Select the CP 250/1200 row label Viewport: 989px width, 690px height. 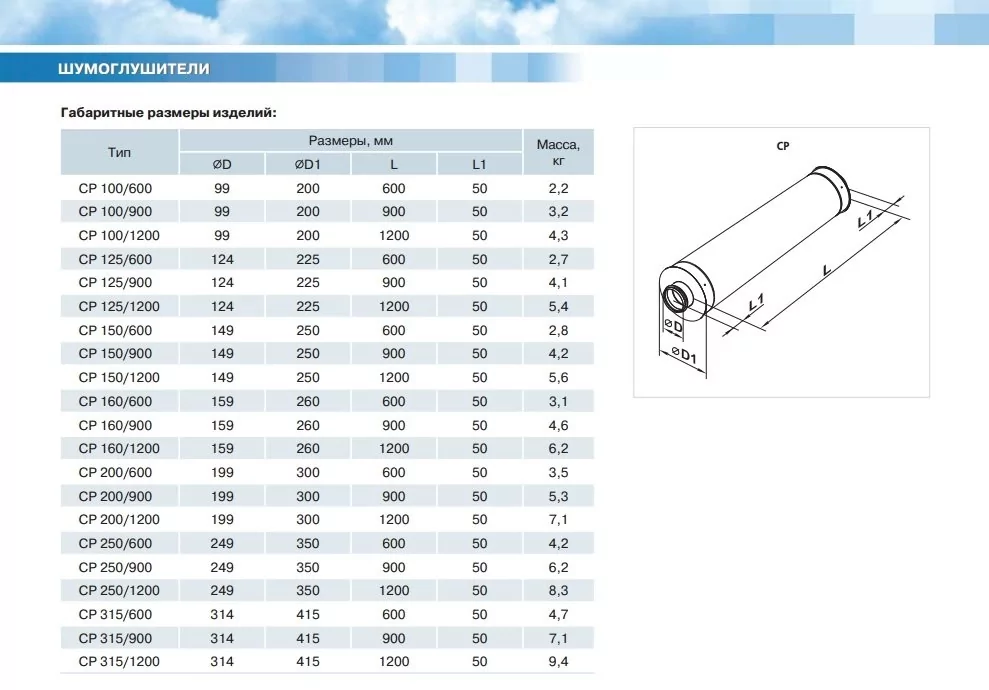[x=119, y=591]
